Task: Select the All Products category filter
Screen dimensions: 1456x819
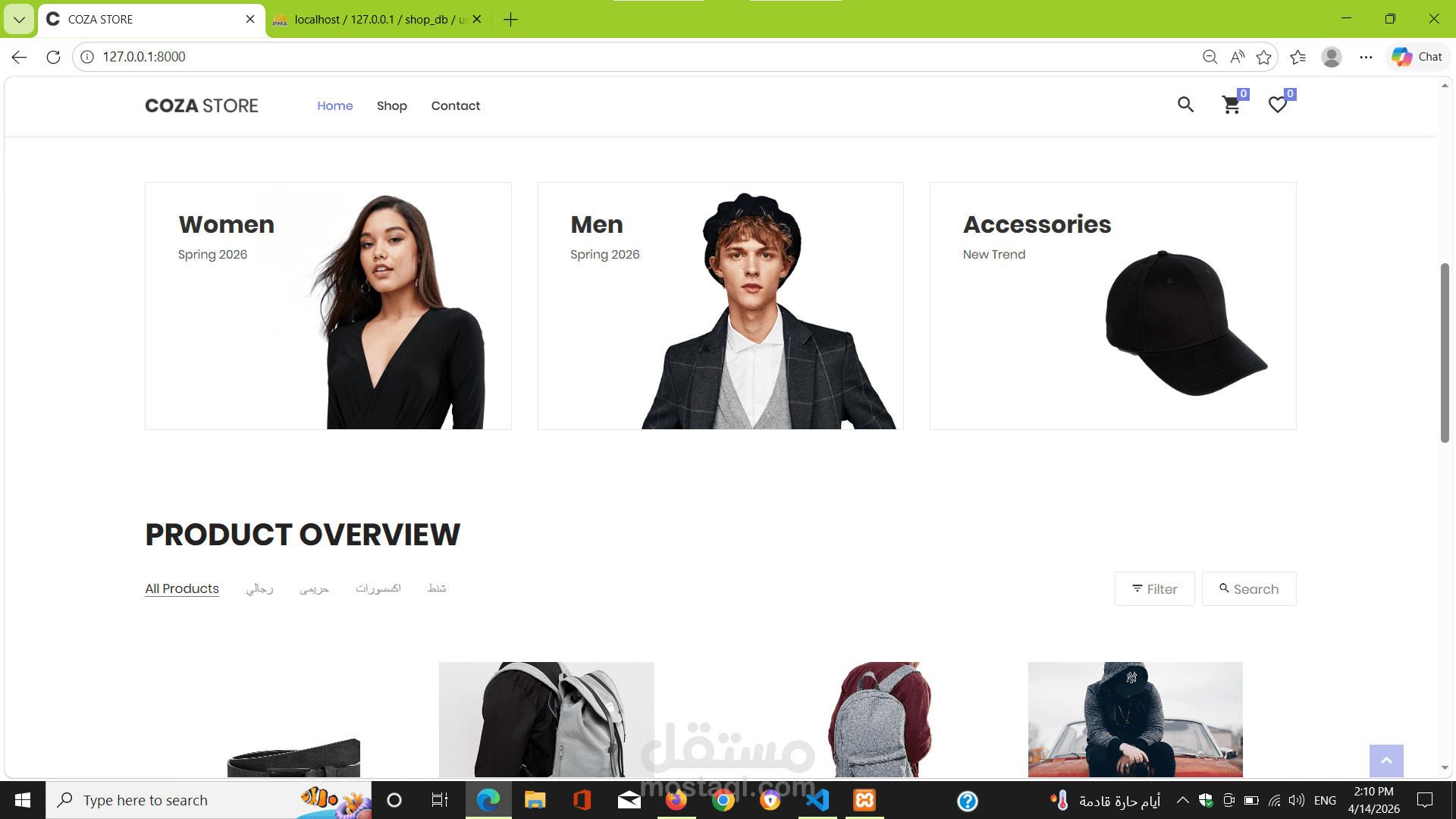Action: click(182, 589)
